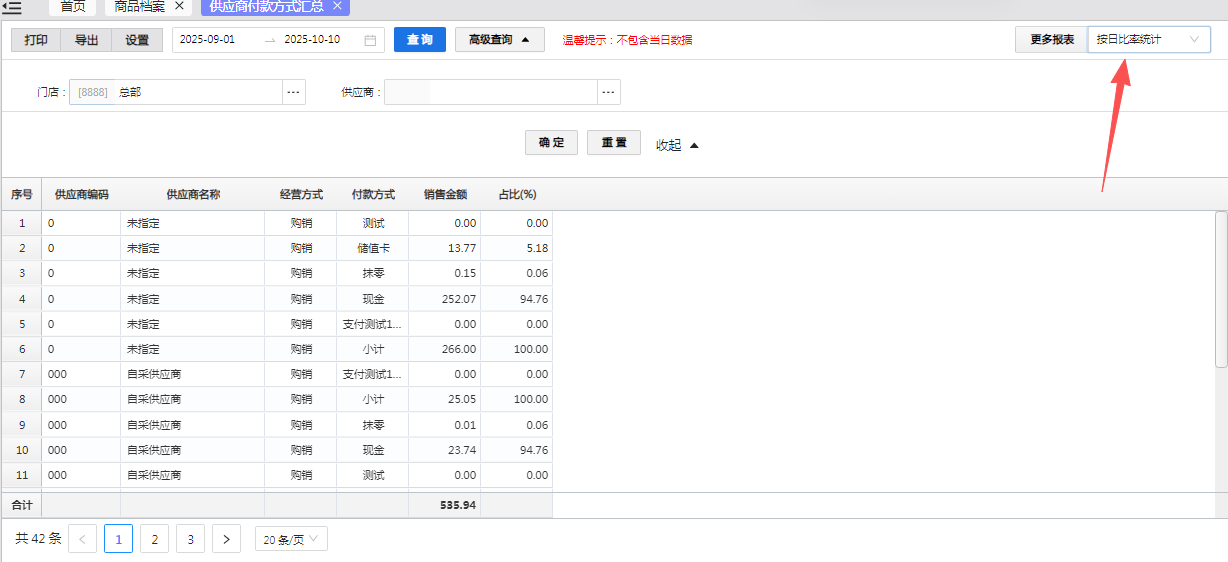Close the 供应商付款方式汇总 tab
This screenshot has width=1228, height=562.
tap(337, 6)
